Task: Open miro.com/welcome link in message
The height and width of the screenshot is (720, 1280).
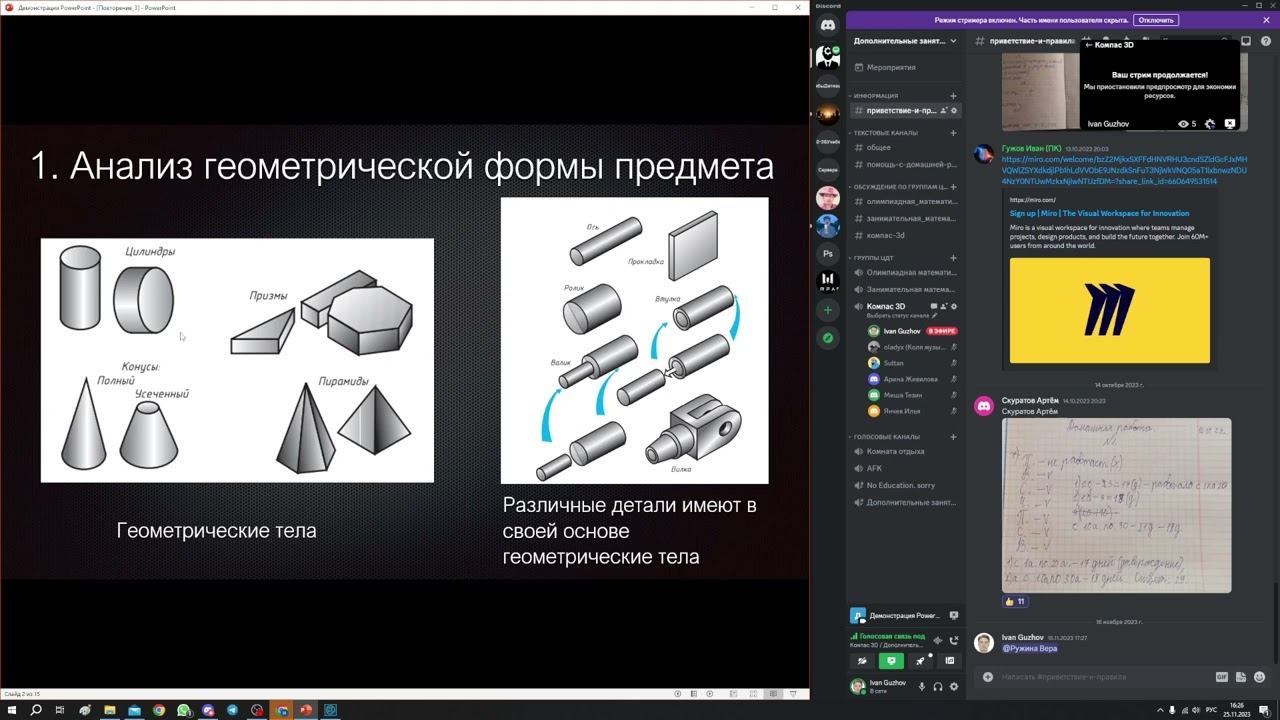Action: coord(1124,170)
